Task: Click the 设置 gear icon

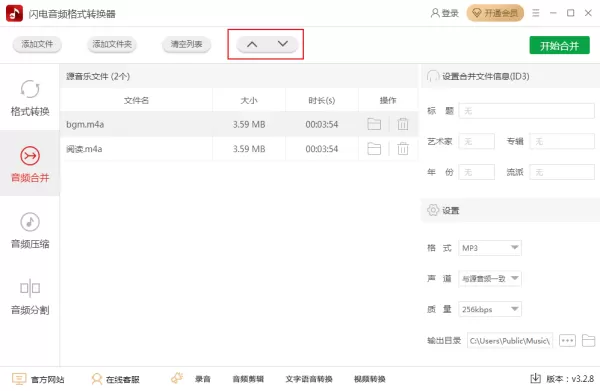Action: pos(433,210)
